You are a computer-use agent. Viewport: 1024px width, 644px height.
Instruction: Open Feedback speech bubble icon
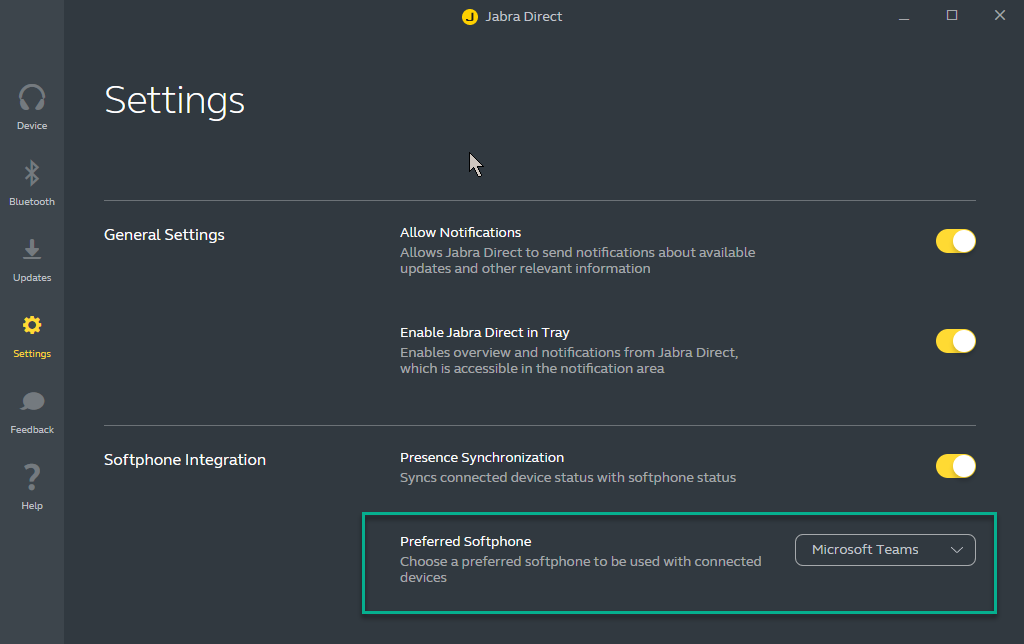(x=32, y=402)
